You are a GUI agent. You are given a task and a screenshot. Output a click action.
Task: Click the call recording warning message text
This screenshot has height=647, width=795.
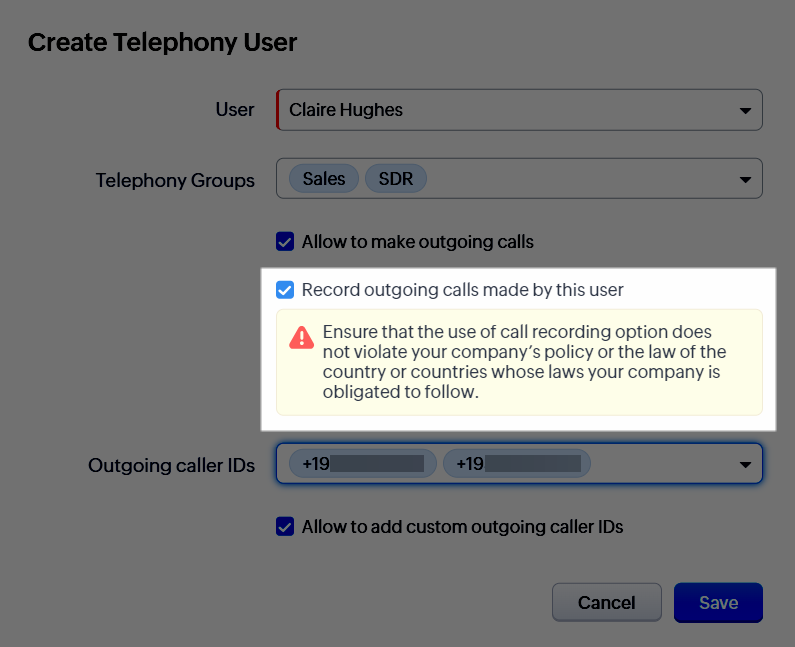click(x=524, y=362)
